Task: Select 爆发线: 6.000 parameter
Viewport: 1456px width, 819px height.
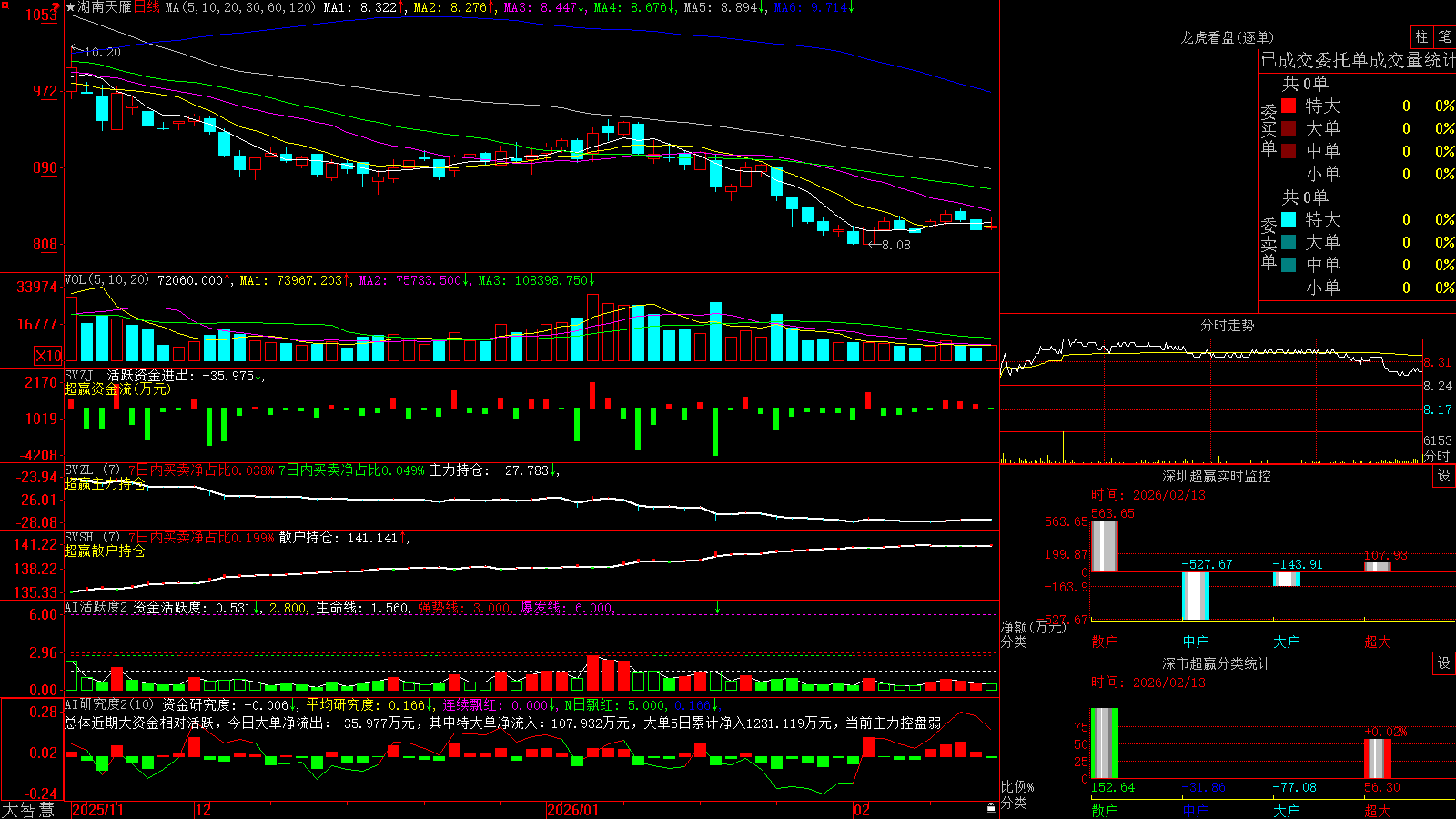Action: coord(566,608)
